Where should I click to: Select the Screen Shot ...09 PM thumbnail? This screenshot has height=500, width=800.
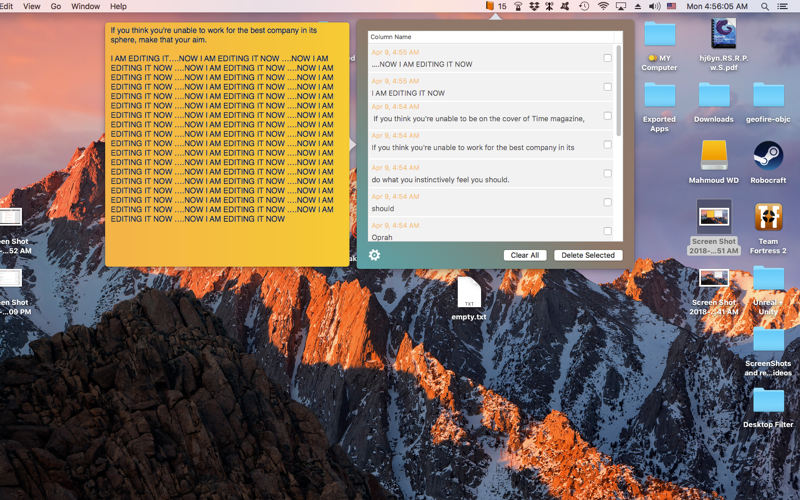pyautogui.click(x=9, y=278)
